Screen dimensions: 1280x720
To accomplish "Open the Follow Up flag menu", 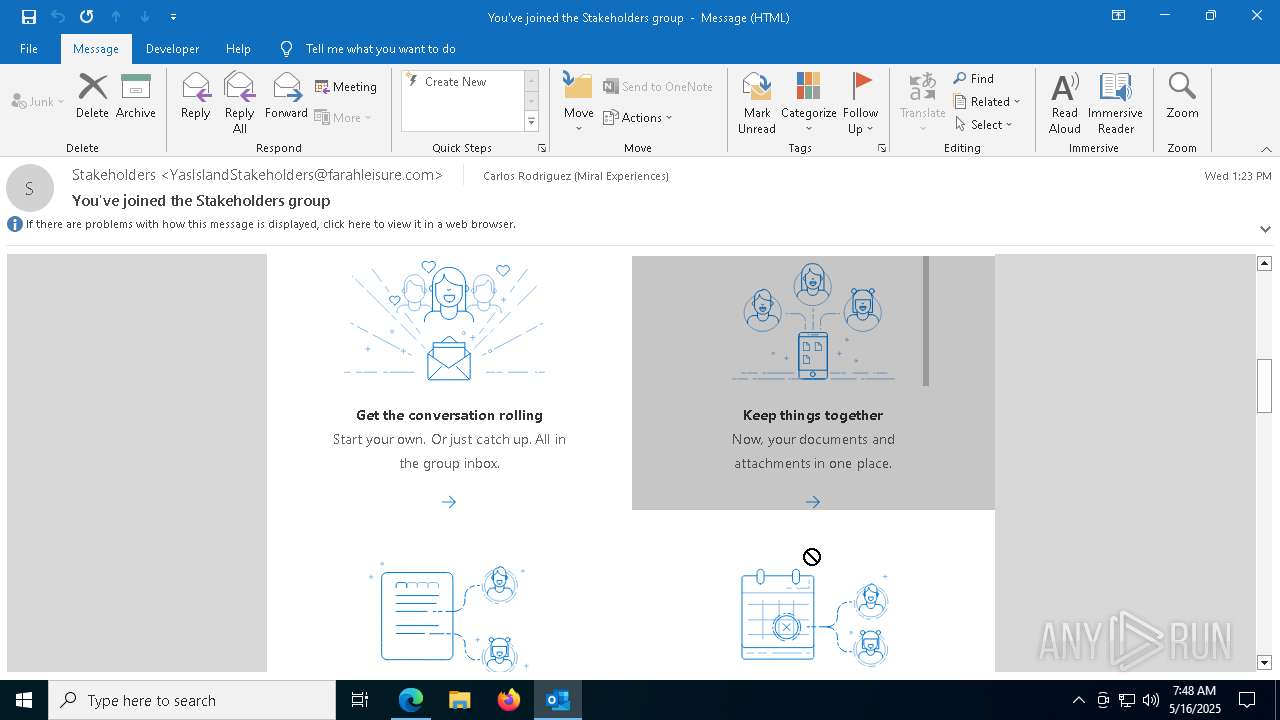I will coord(860,103).
